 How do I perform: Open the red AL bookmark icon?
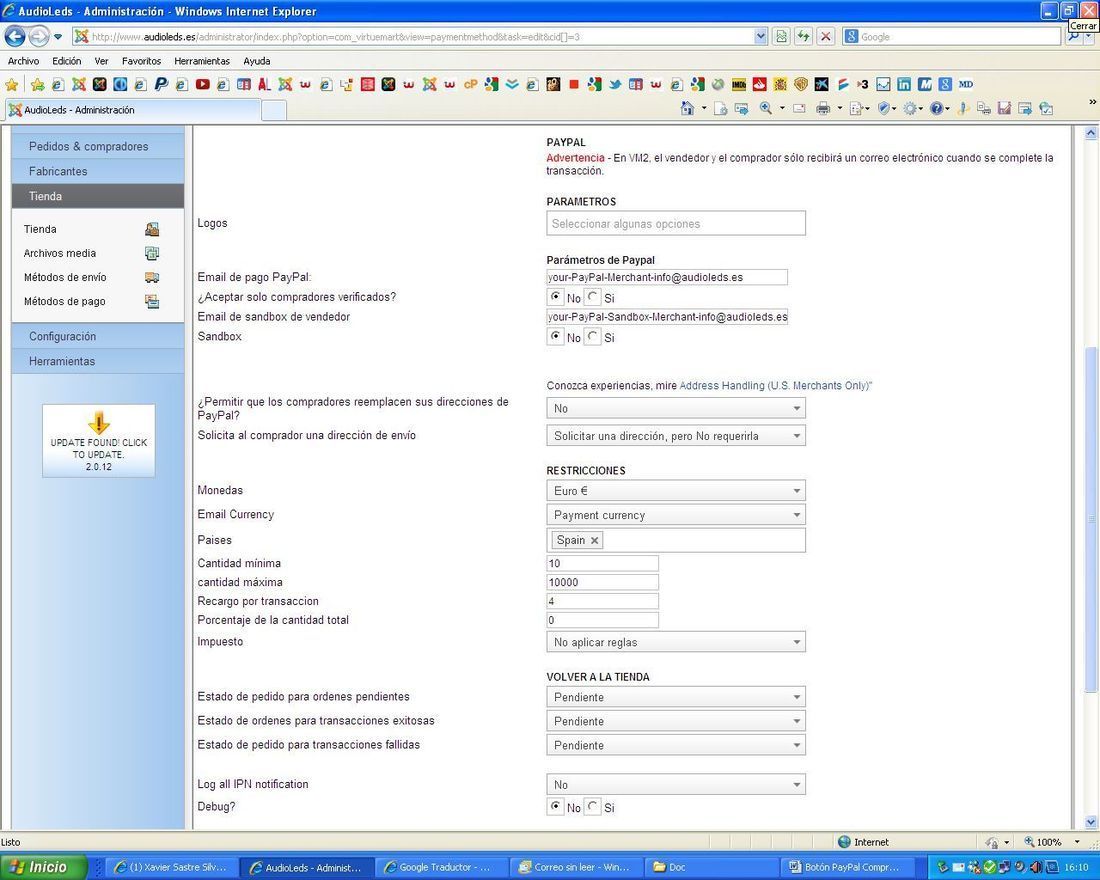point(264,84)
